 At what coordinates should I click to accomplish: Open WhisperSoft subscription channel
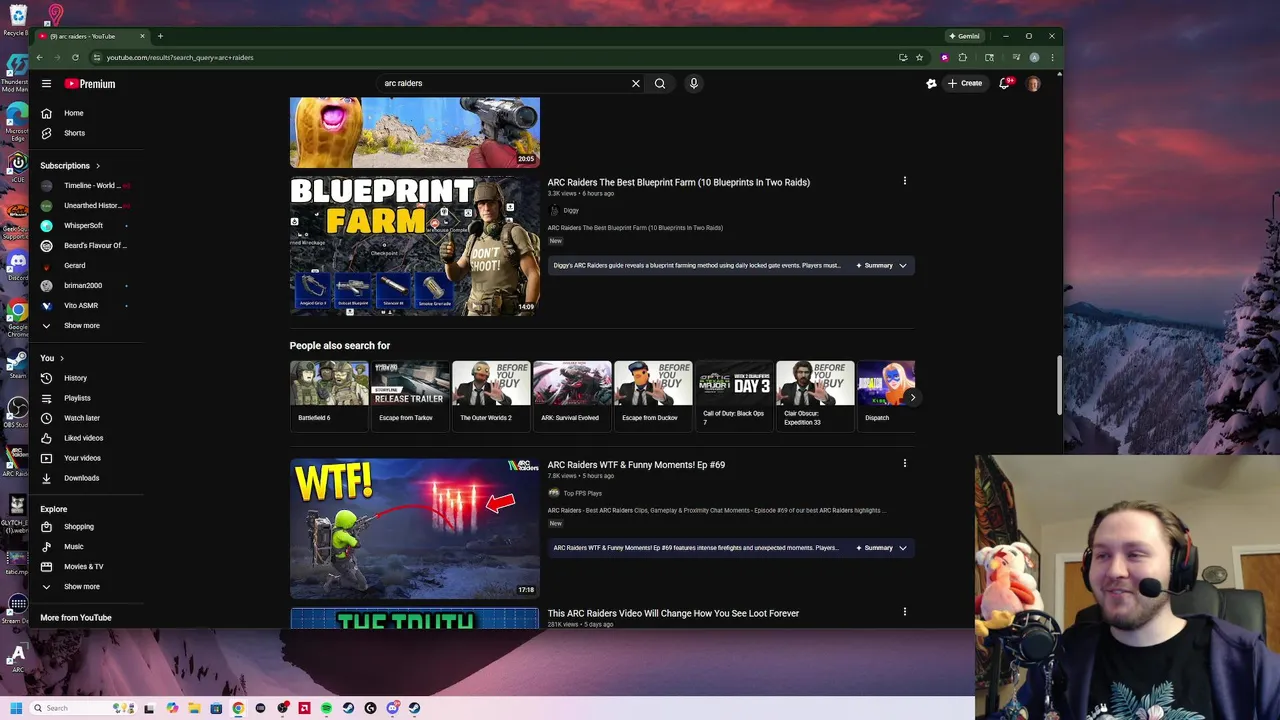[x=83, y=226]
